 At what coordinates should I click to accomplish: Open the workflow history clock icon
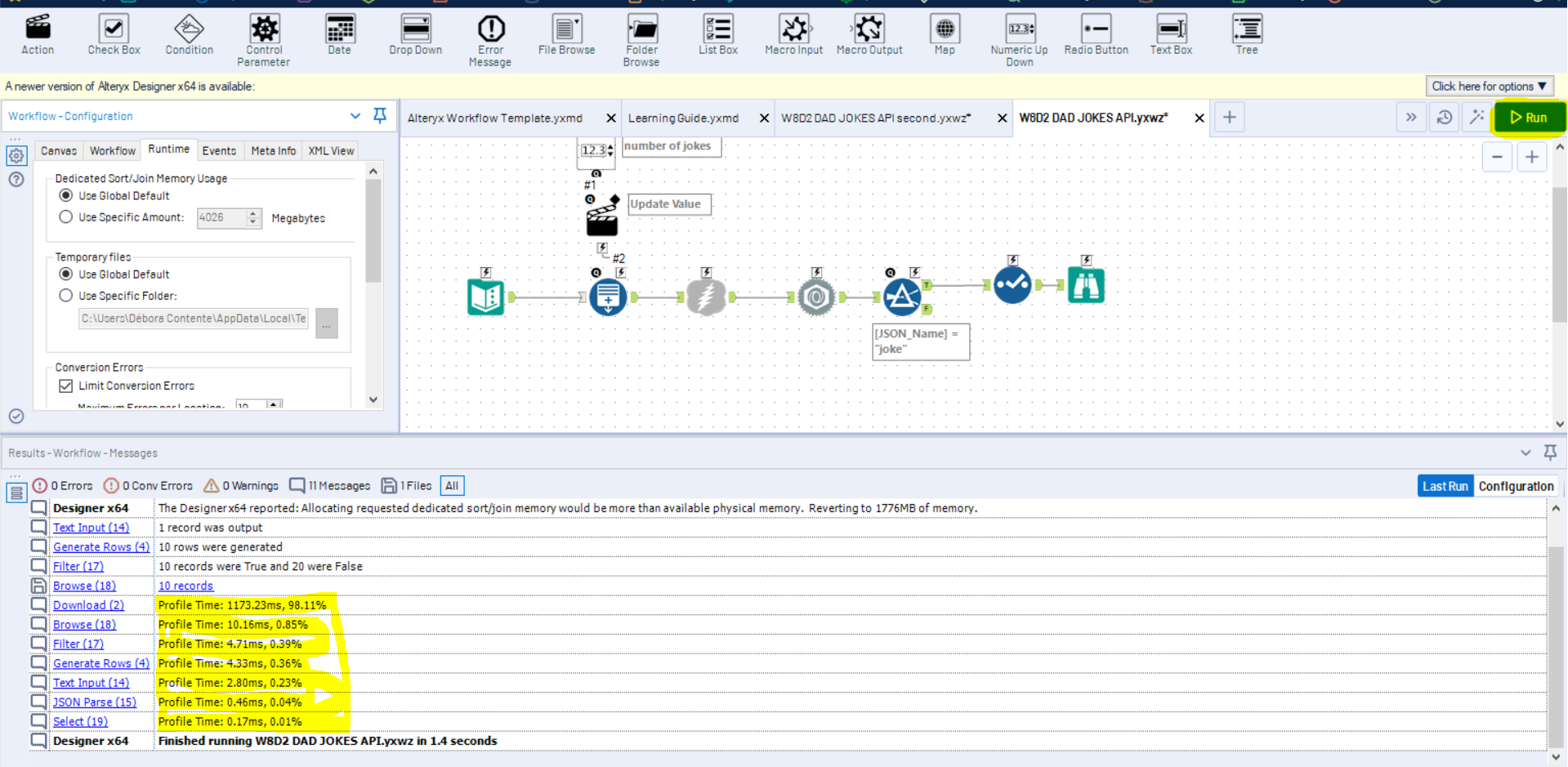[x=1444, y=118]
